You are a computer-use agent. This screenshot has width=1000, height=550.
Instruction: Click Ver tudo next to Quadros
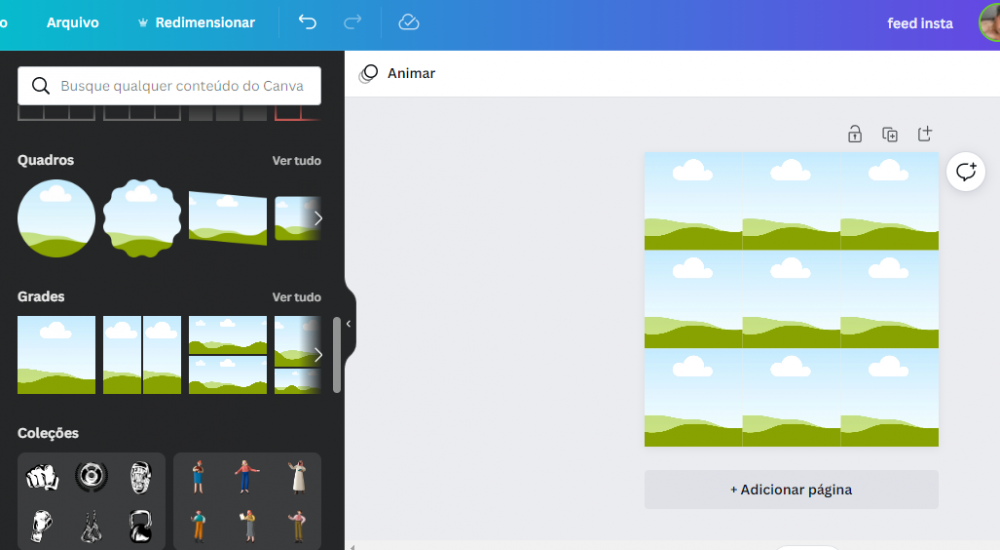(x=296, y=160)
